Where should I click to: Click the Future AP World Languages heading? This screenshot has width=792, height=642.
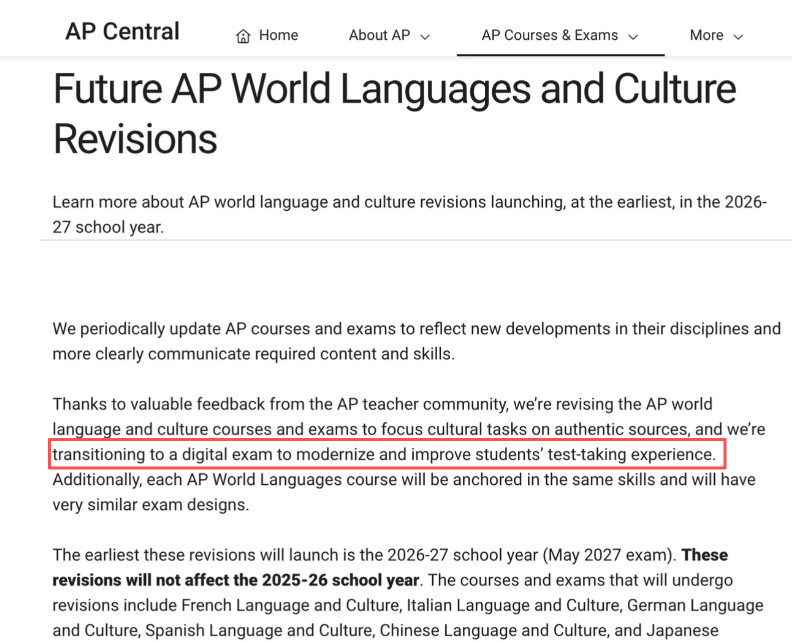coord(394,113)
